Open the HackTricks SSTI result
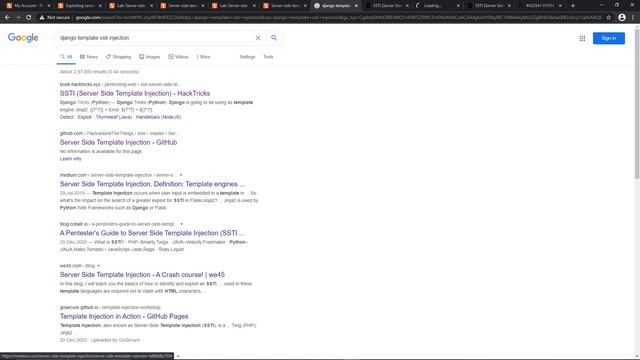Image resolution: width=640 pixels, height=360 pixels. pos(135,93)
